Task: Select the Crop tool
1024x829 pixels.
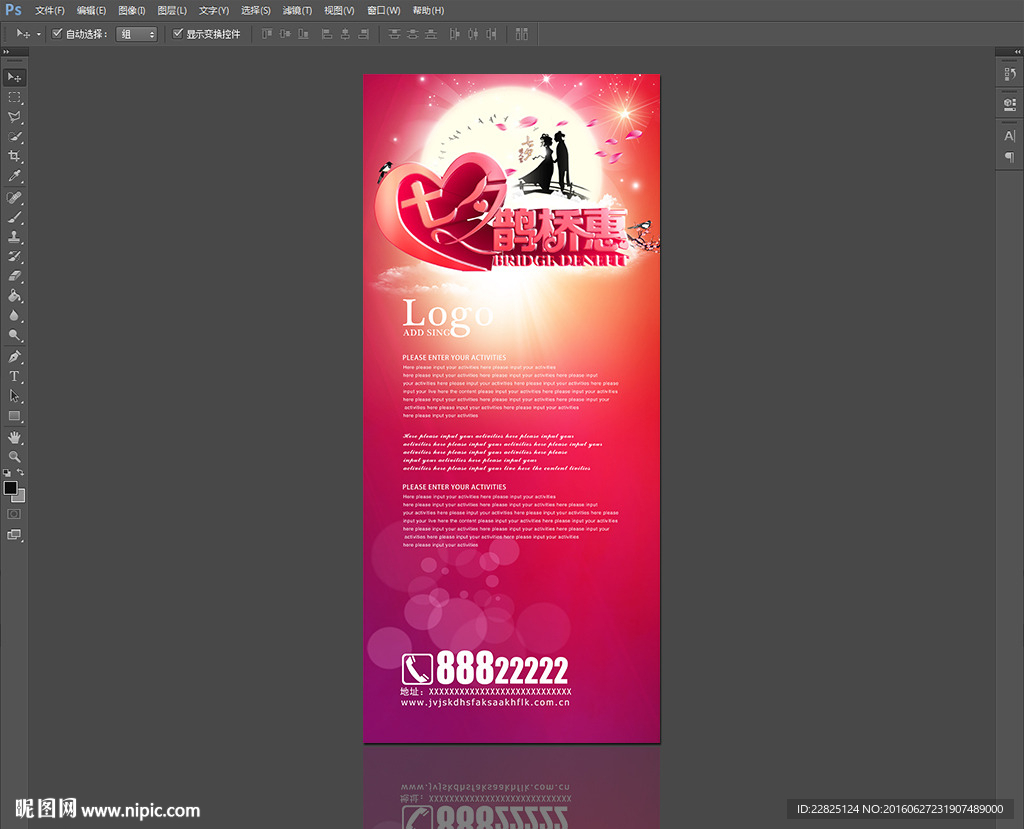Action: tap(14, 157)
